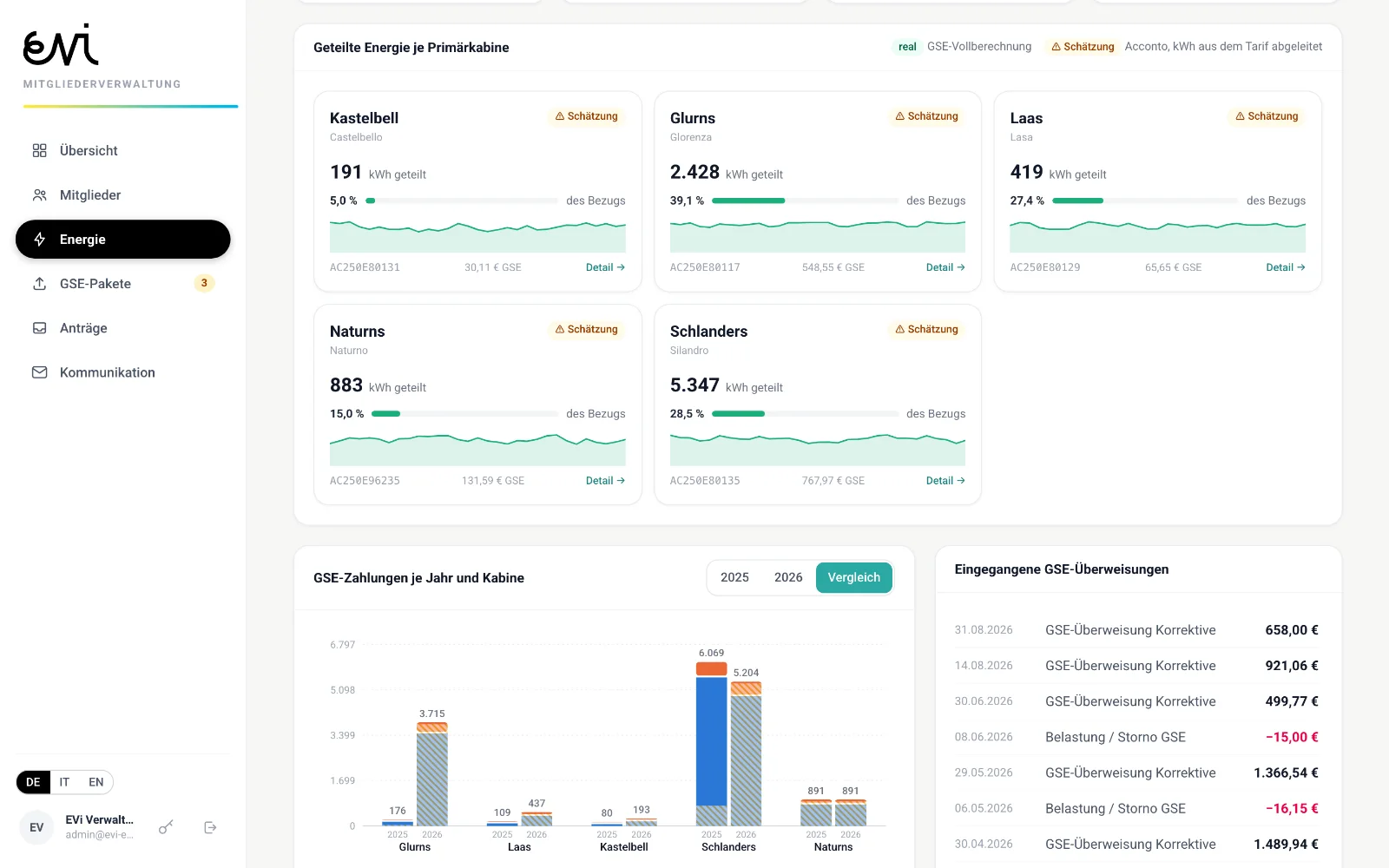This screenshot has height=868, width=1389.
Task: Click the date 31.08.2026 row
Action: click(1136, 630)
